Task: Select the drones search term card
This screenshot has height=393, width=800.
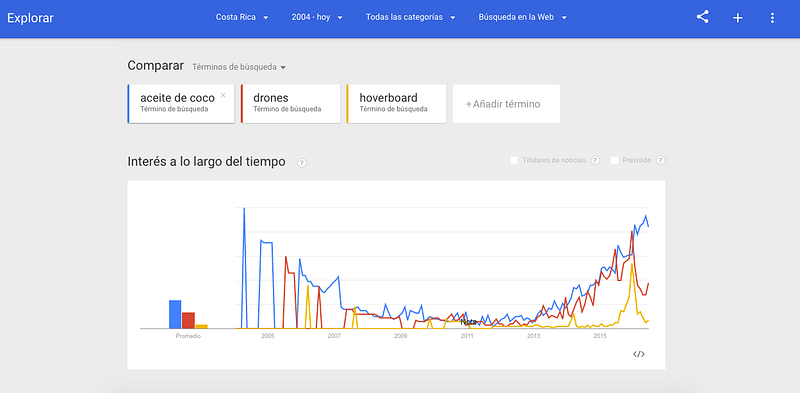Action: 290,104
